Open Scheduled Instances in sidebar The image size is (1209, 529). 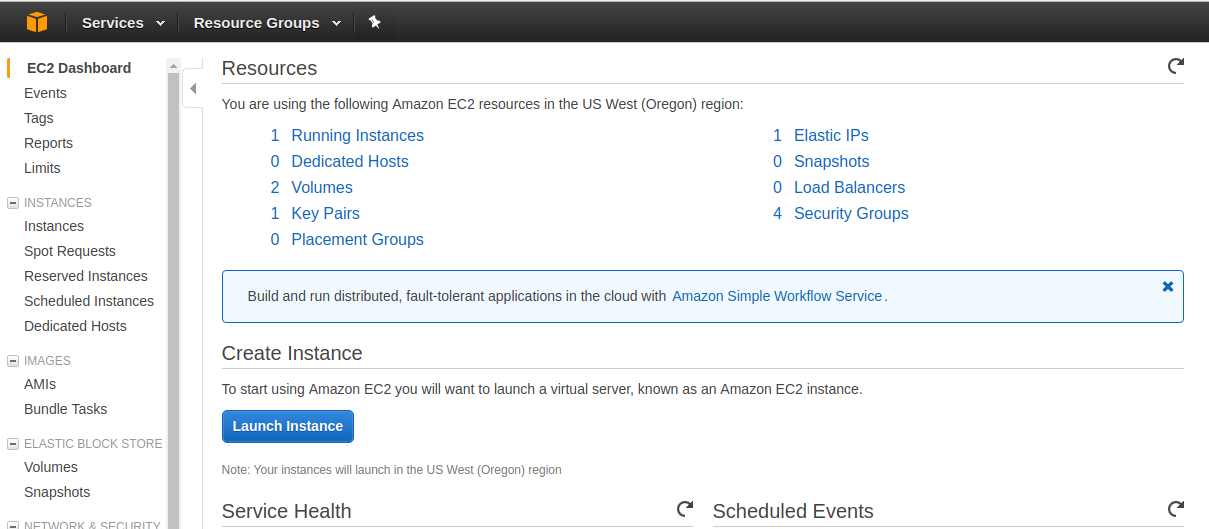(x=89, y=301)
